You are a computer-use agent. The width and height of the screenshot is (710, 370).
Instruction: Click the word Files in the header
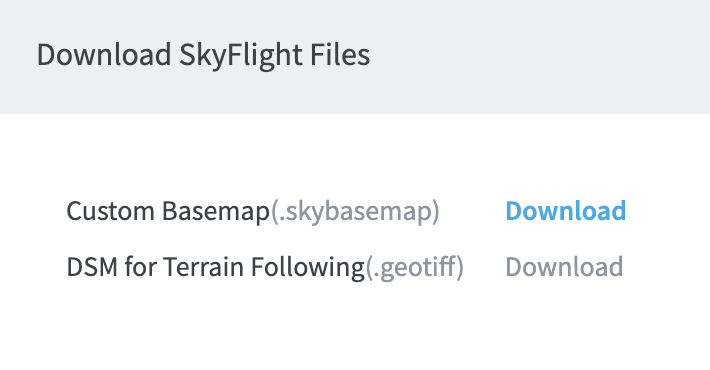(x=340, y=55)
